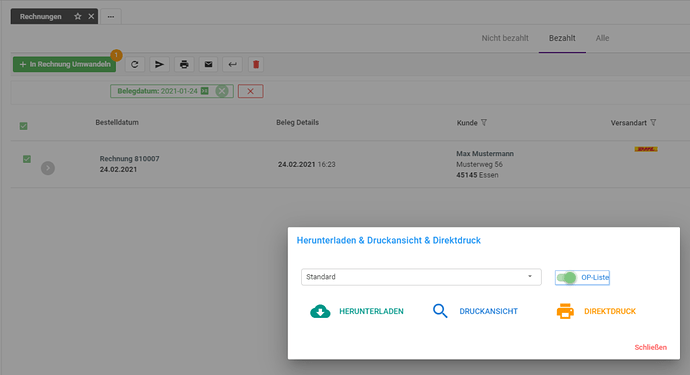This screenshot has height=375, width=690.
Task: Click the Bestelldatum column header
Action: click(x=117, y=122)
